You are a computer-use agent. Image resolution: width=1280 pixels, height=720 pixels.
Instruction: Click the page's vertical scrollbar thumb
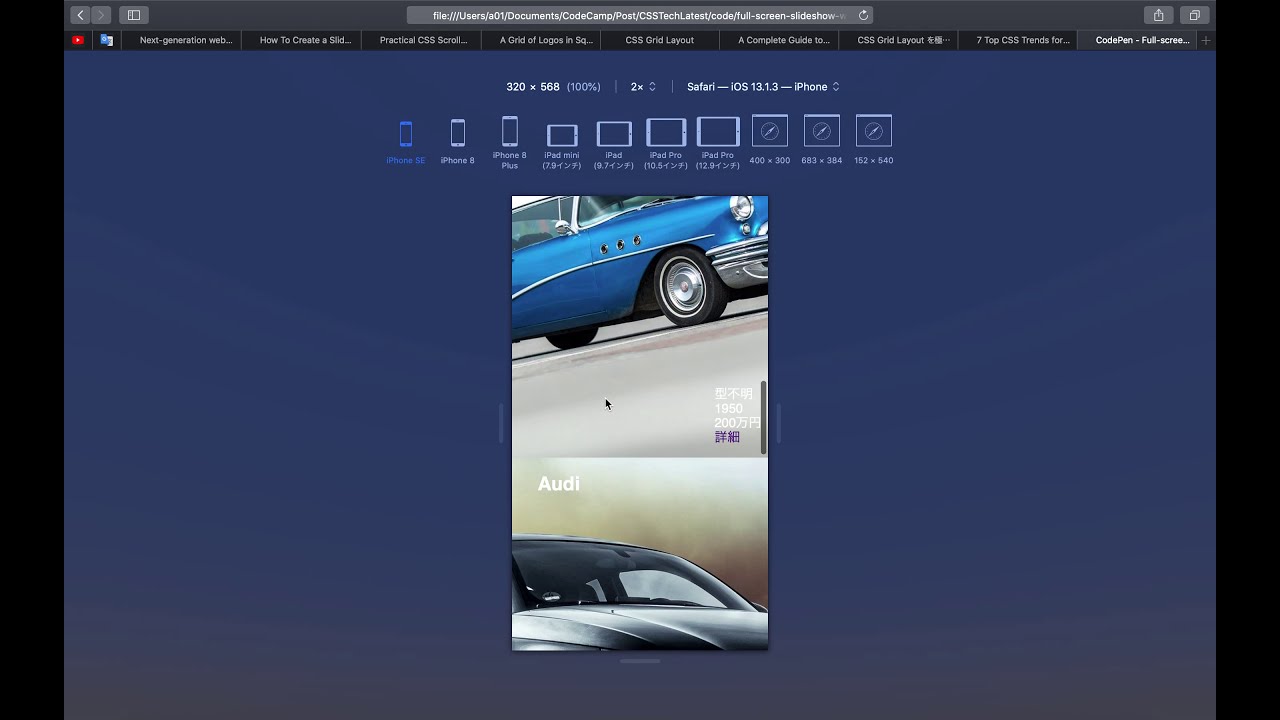[764, 417]
